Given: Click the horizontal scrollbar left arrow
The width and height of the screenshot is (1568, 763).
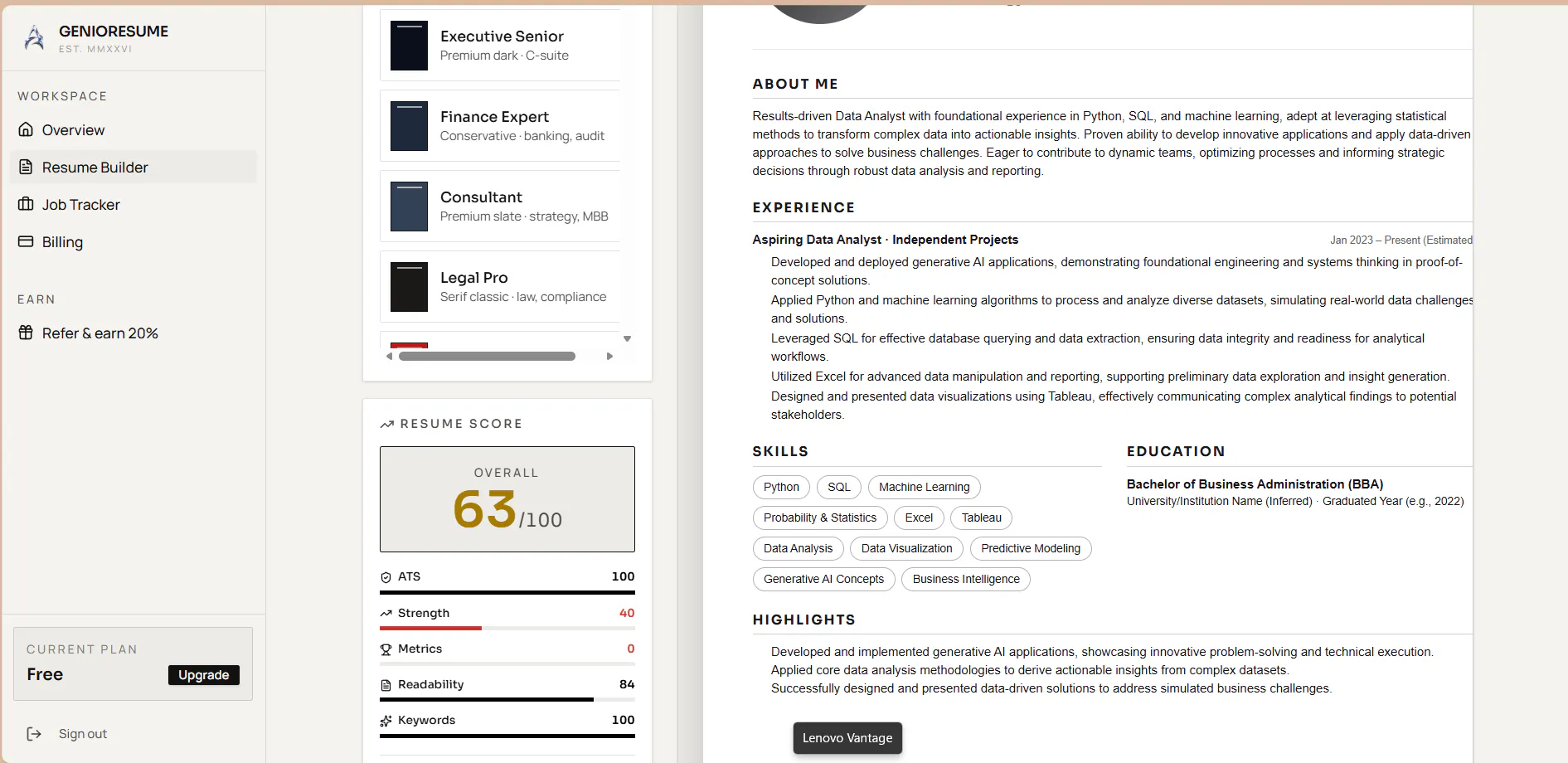Looking at the screenshot, I should pyautogui.click(x=390, y=357).
